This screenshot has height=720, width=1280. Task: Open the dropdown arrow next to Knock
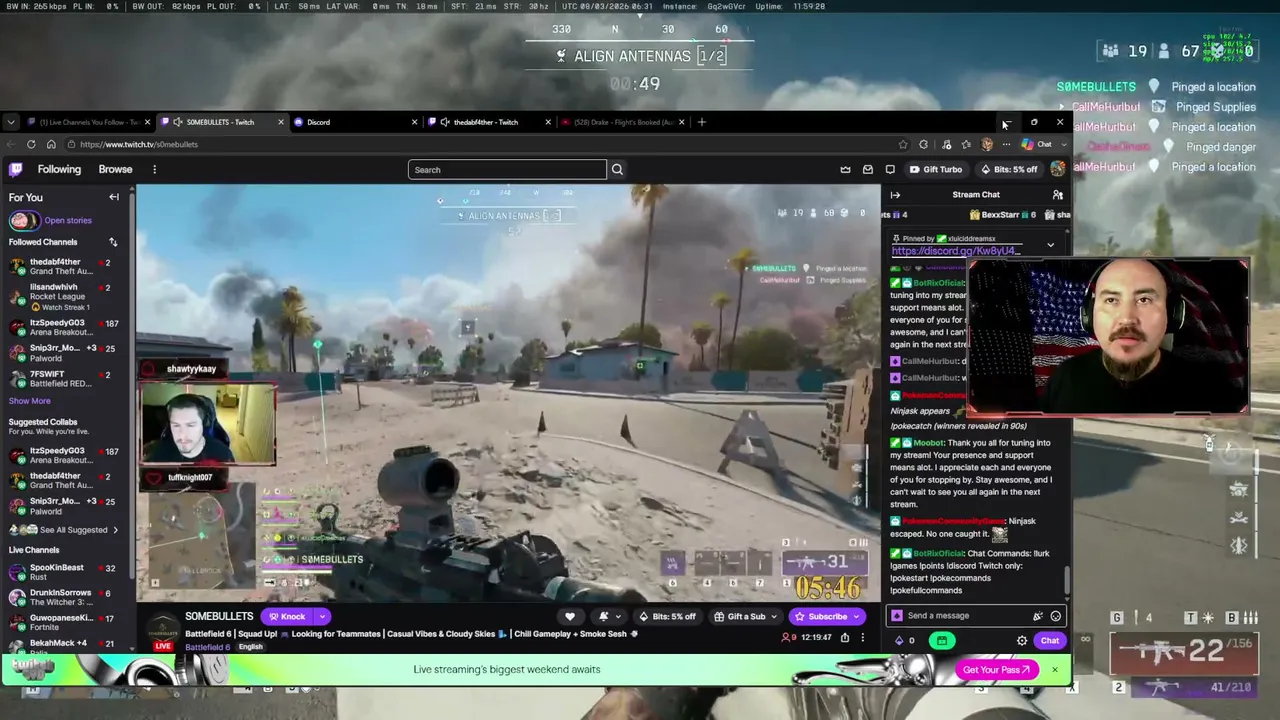[321, 616]
